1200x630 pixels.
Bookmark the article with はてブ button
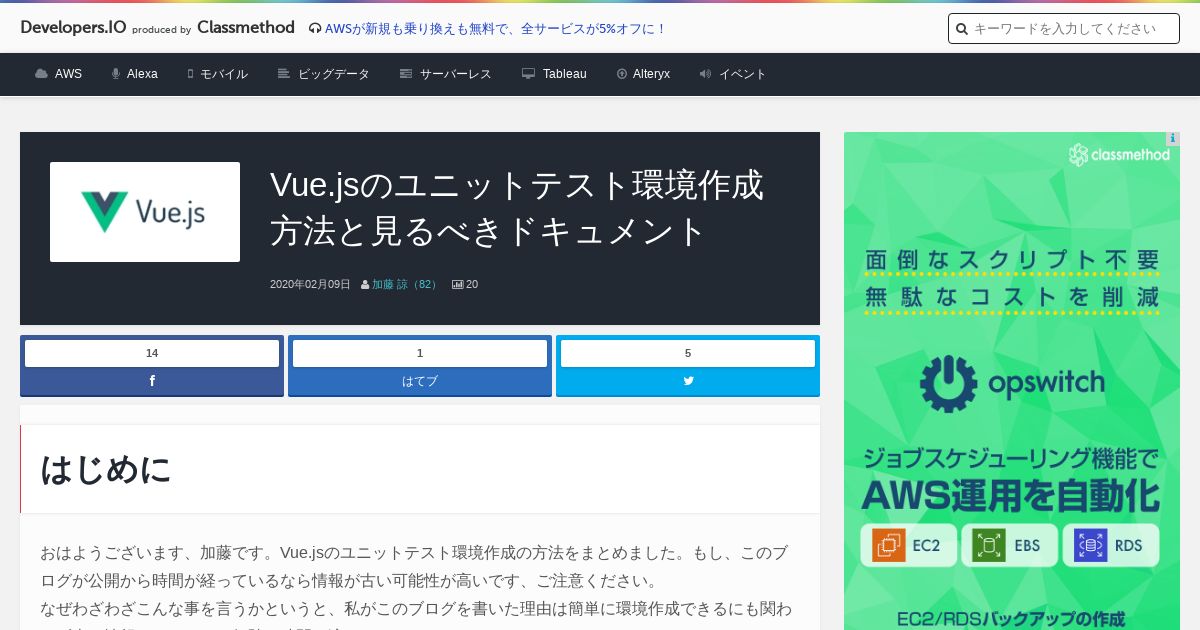pyautogui.click(x=420, y=381)
